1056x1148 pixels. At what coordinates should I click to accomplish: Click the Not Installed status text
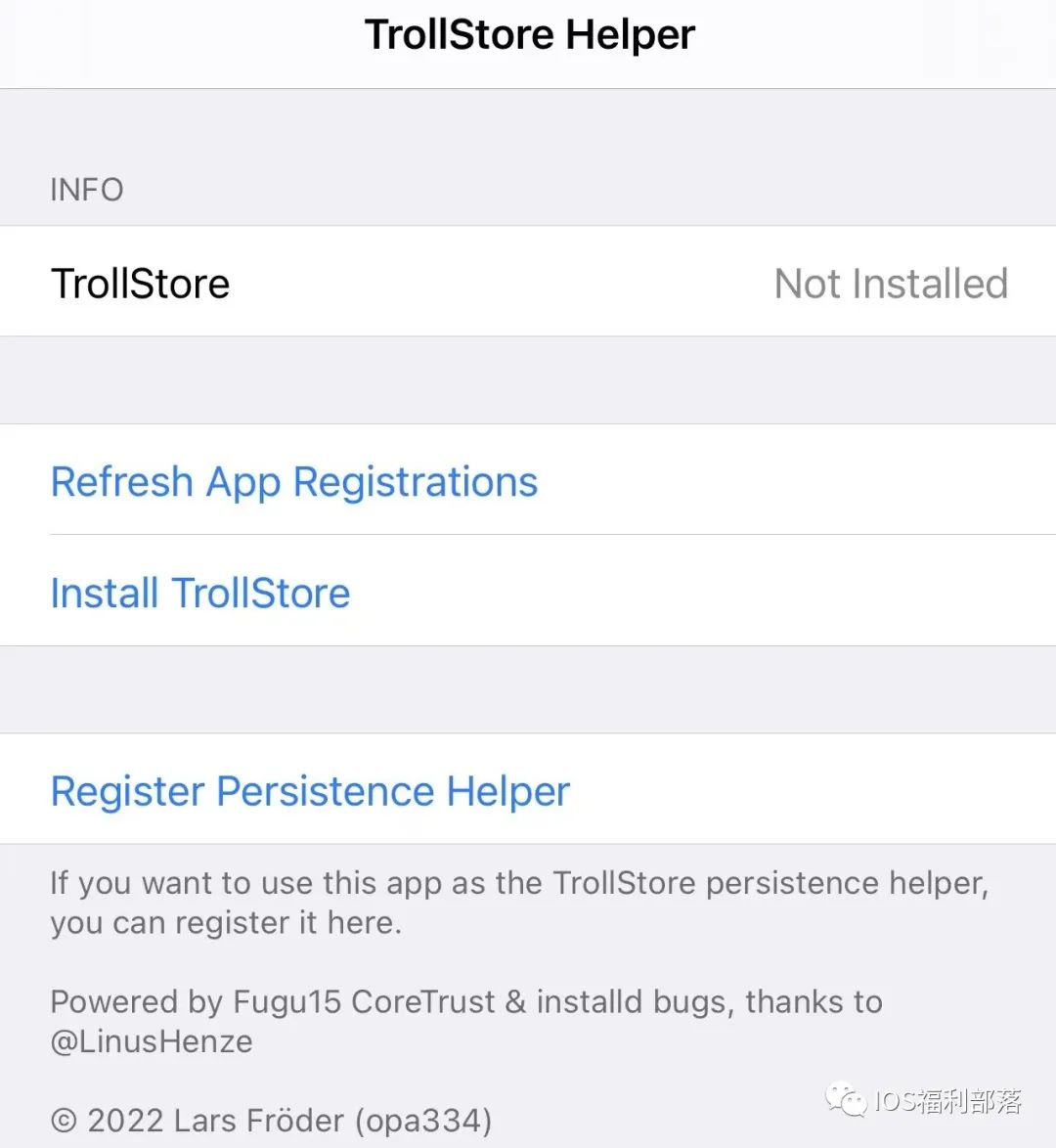pos(891,284)
